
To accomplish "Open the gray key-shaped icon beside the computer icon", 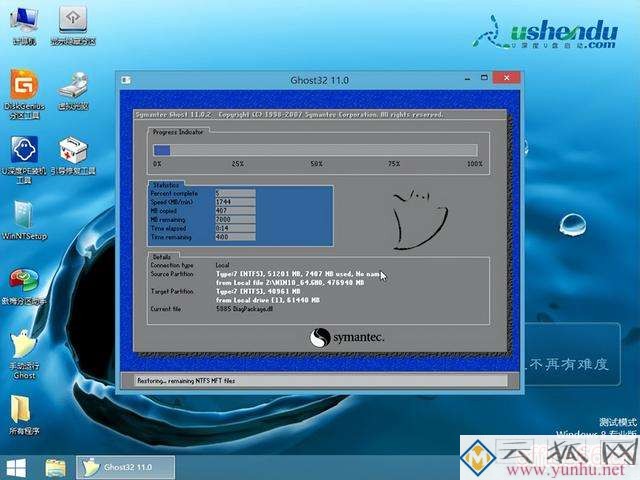I will (73, 24).
